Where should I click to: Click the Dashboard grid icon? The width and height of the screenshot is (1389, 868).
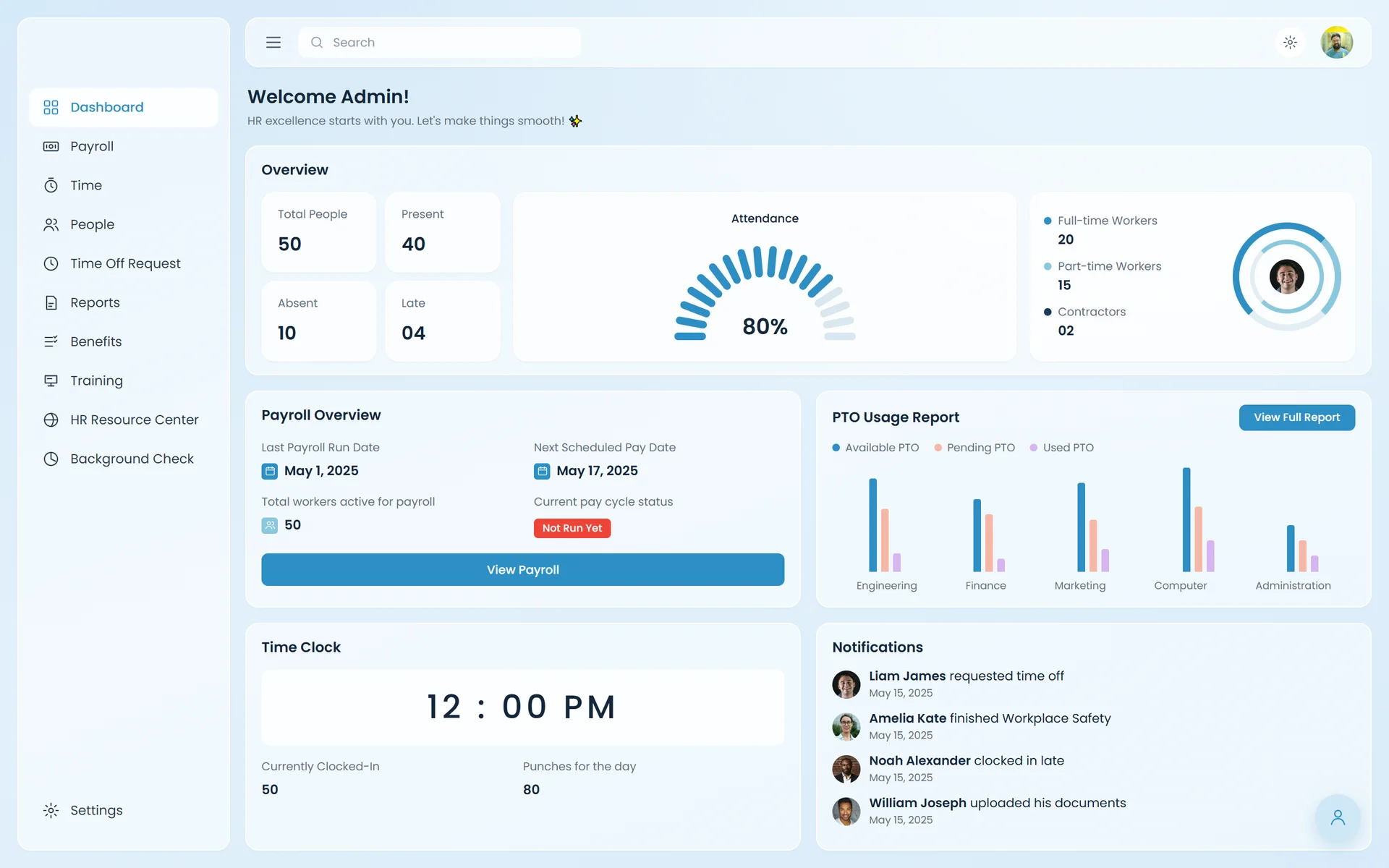[51, 107]
